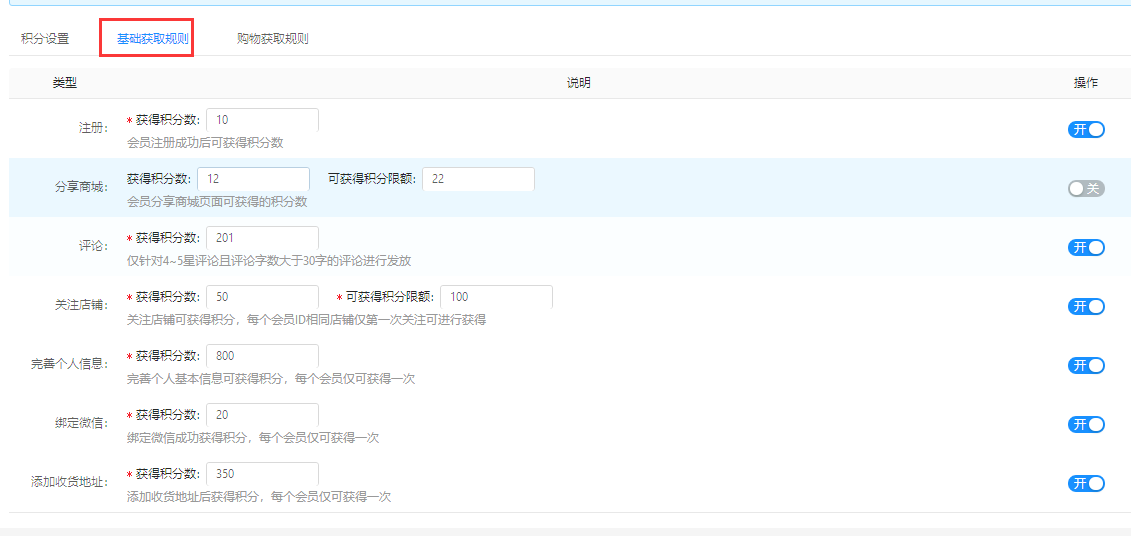Focus 关注店铺 limit field showing 100
Screen dimensions: 1131x536
tap(496, 297)
